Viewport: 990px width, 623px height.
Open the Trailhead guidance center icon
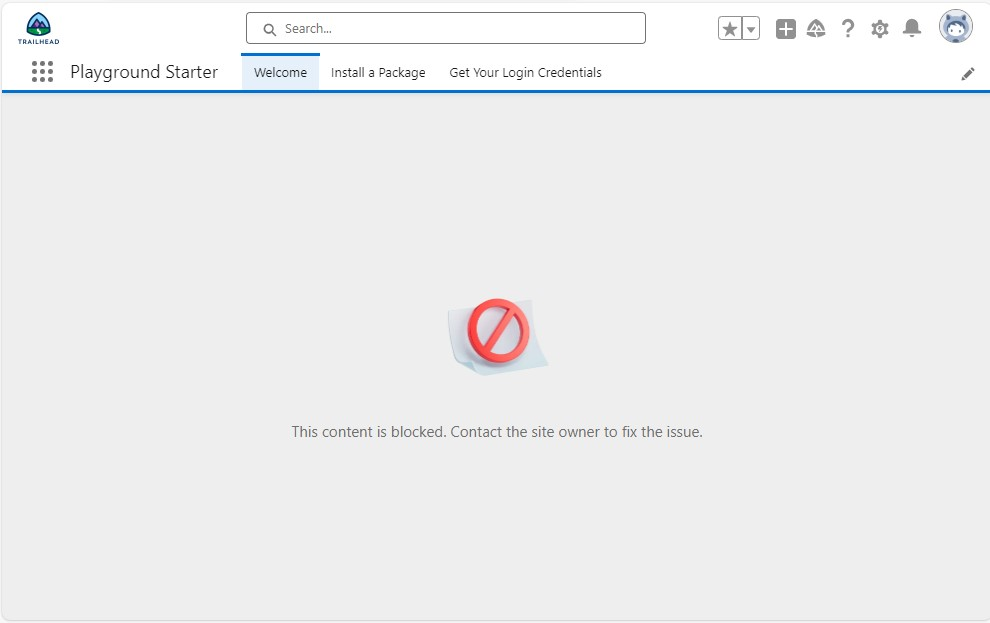coord(816,28)
